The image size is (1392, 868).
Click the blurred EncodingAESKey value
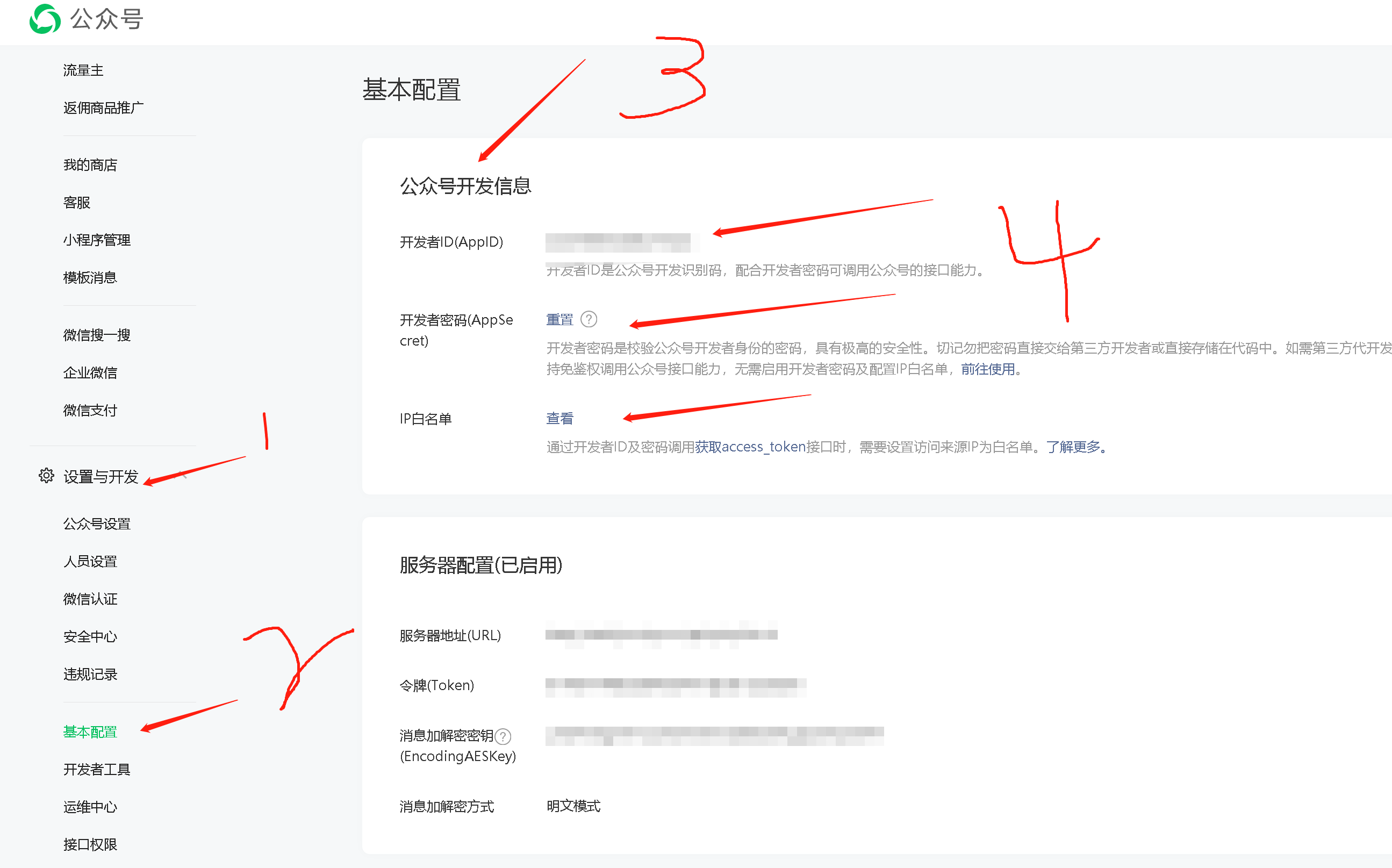pyautogui.click(x=714, y=736)
